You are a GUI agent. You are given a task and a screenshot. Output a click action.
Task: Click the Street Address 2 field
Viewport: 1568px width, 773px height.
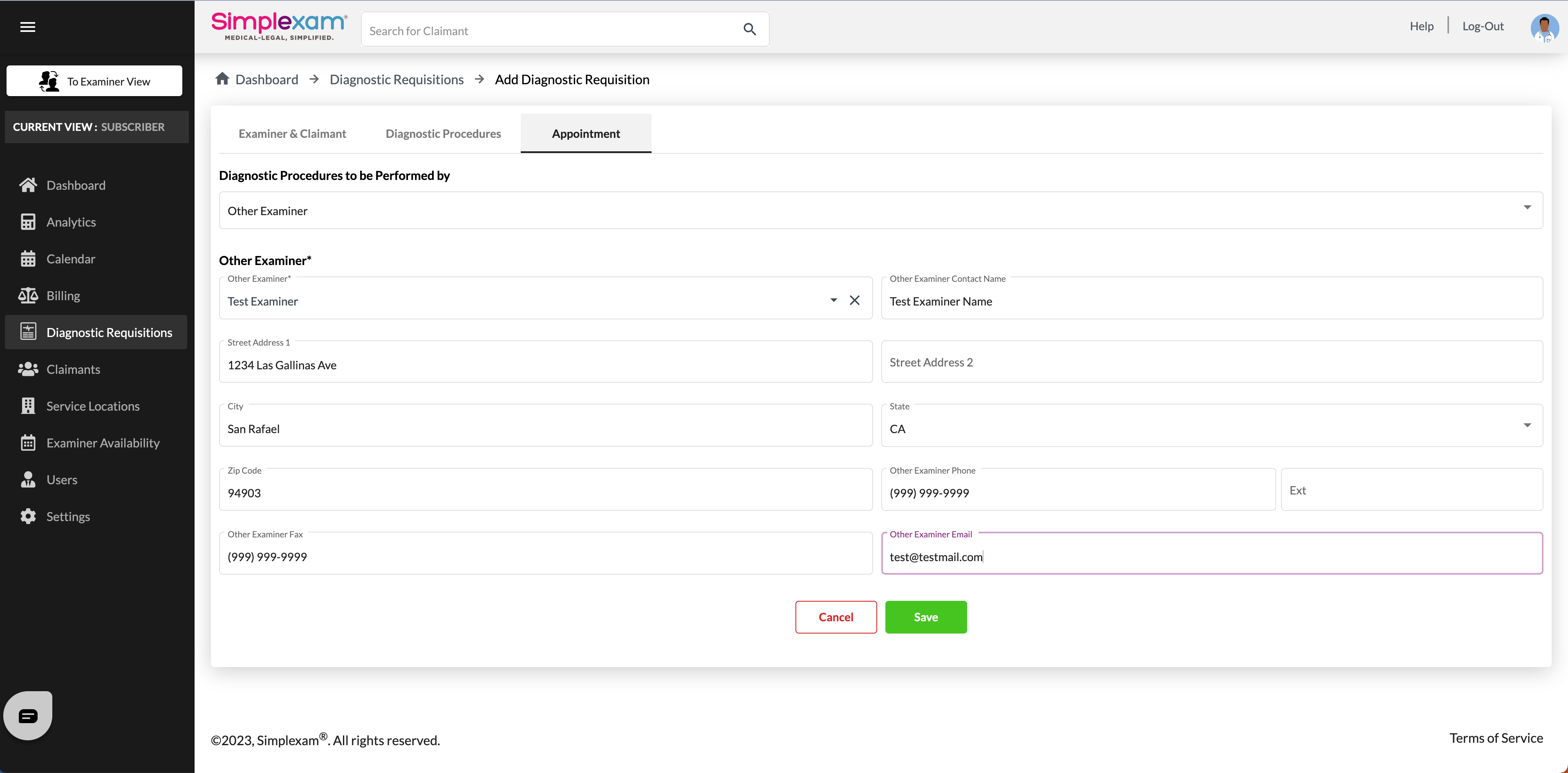(1211, 362)
